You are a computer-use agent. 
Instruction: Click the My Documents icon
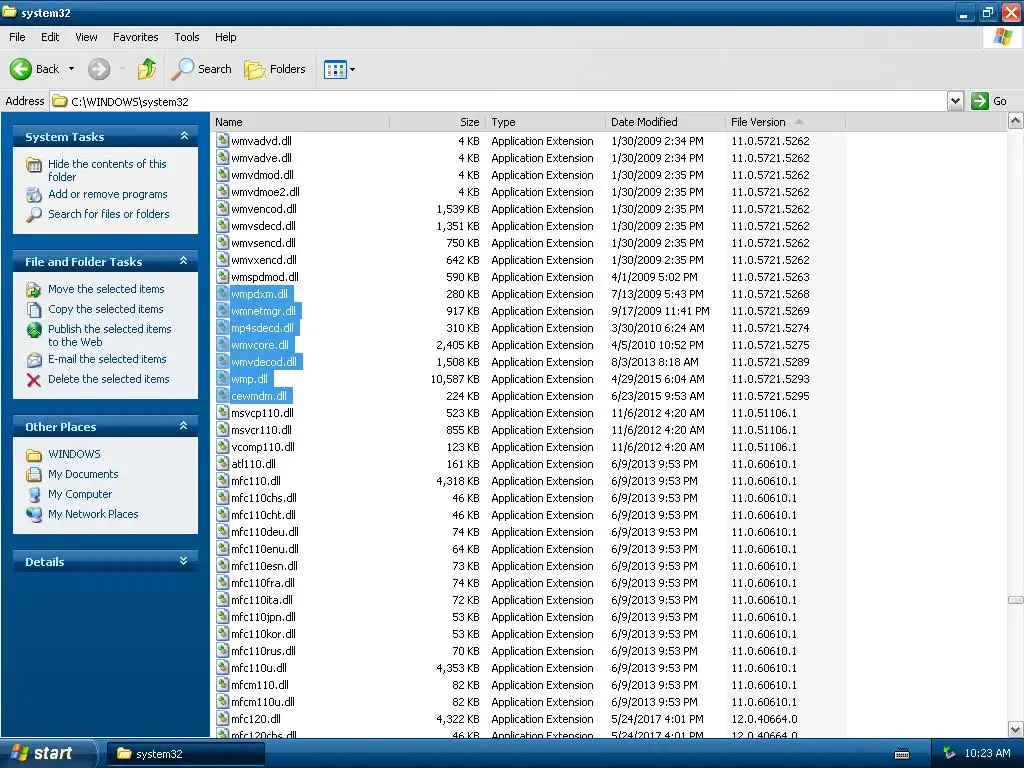click(x=34, y=475)
